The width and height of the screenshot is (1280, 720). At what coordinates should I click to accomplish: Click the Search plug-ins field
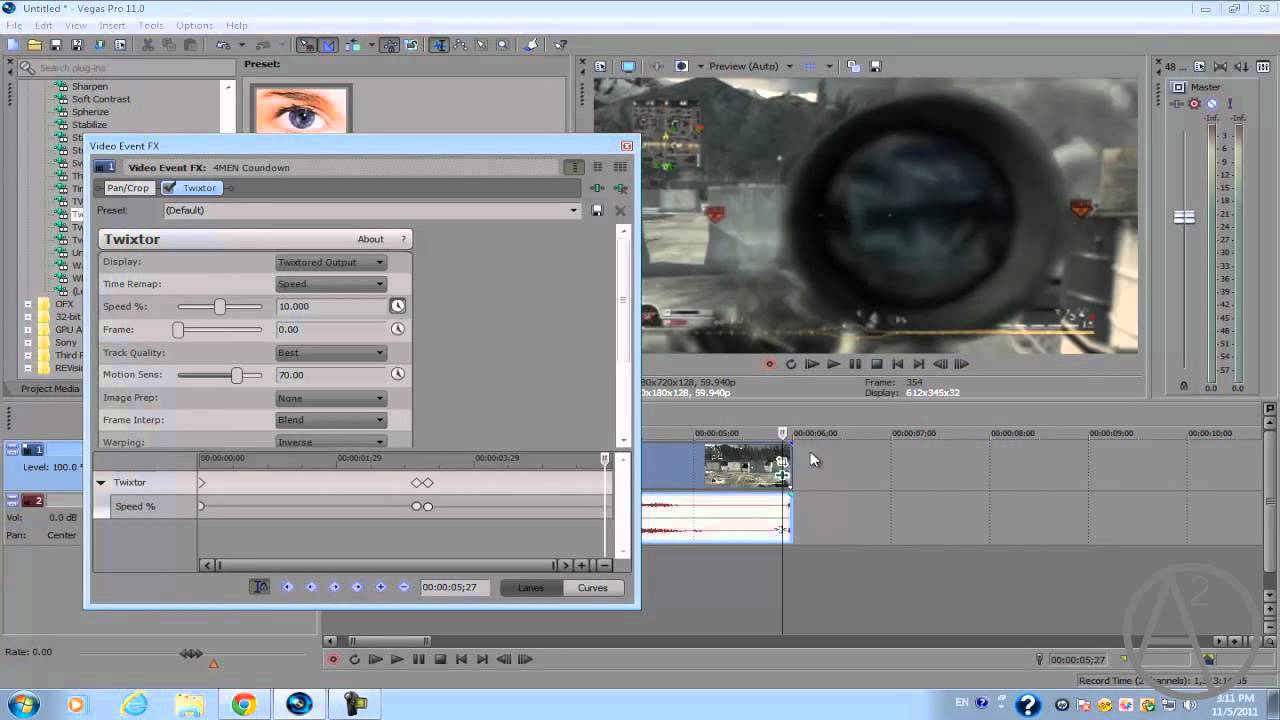pos(128,68)
